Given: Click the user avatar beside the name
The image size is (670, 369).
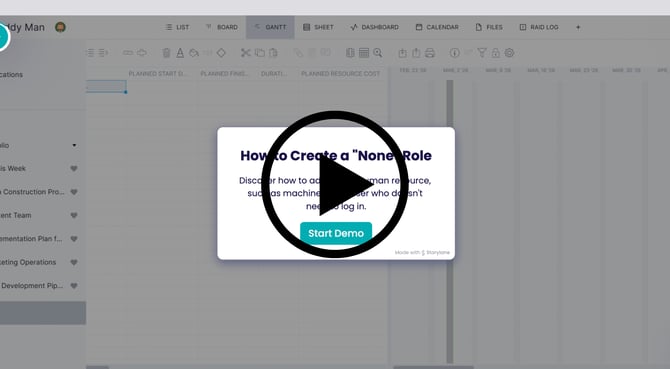Looking at the screenshot, I should (60, 27).
